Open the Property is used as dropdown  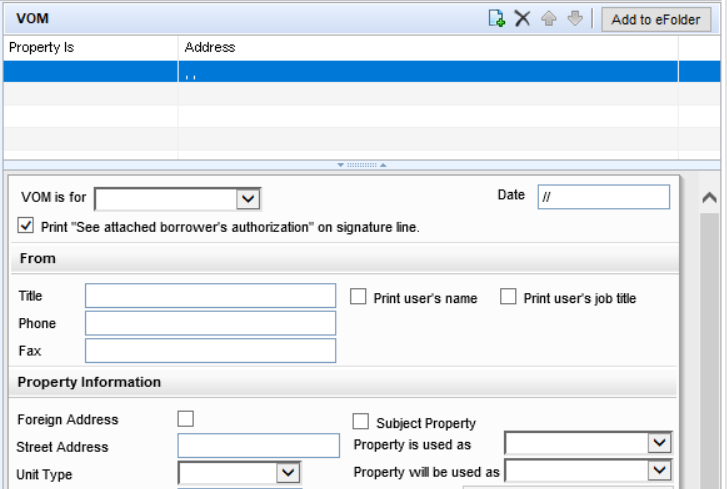(659, 443)
